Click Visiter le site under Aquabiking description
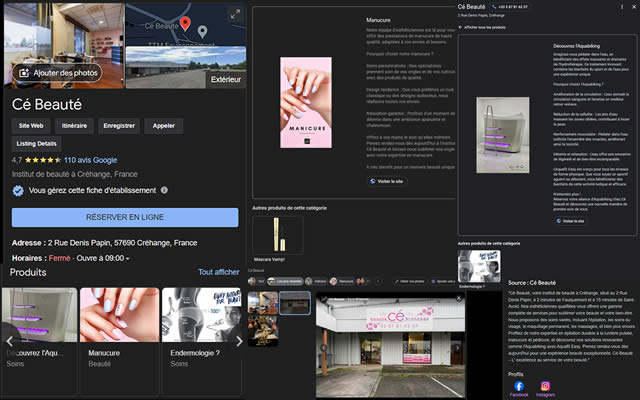The height and width of the screenshot is (400, 640). tap(570, 221)
